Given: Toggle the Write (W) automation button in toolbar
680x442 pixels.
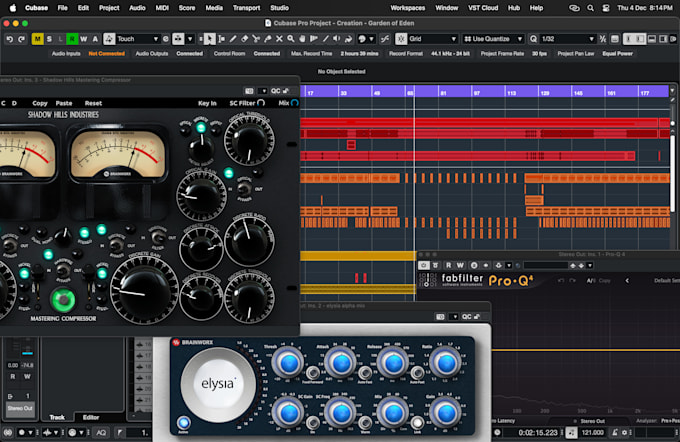Looking at the screenshot, I should point(84,39).
